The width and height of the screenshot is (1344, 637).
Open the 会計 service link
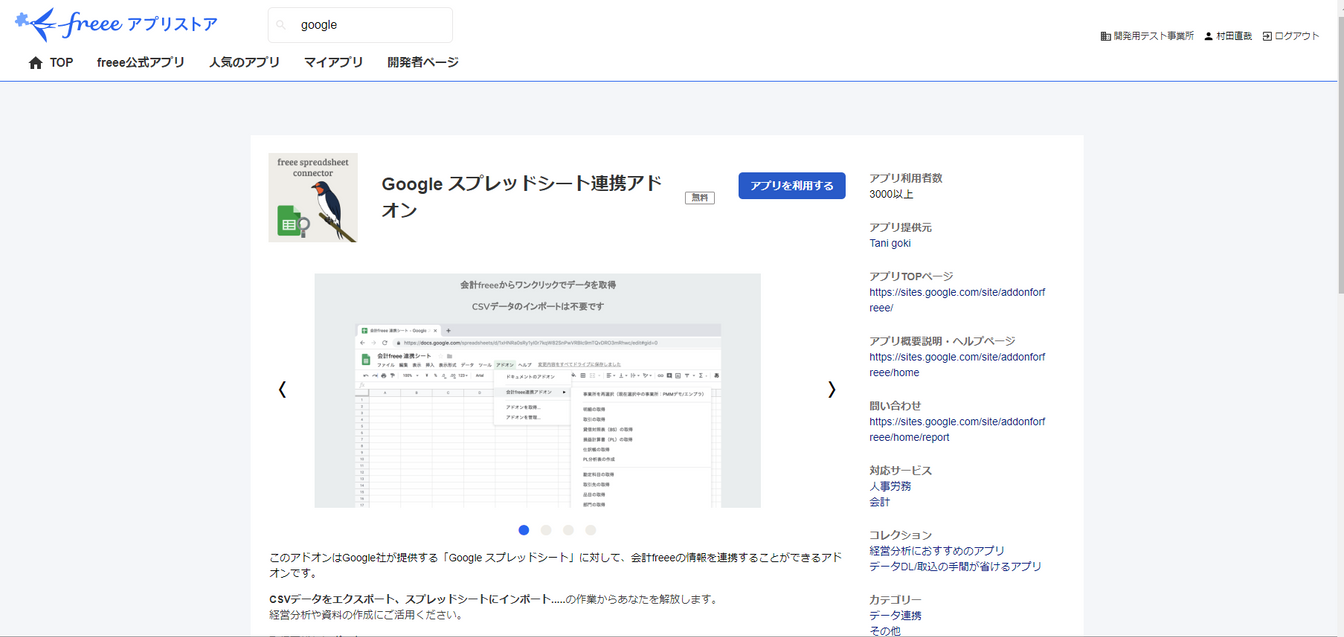880,502
